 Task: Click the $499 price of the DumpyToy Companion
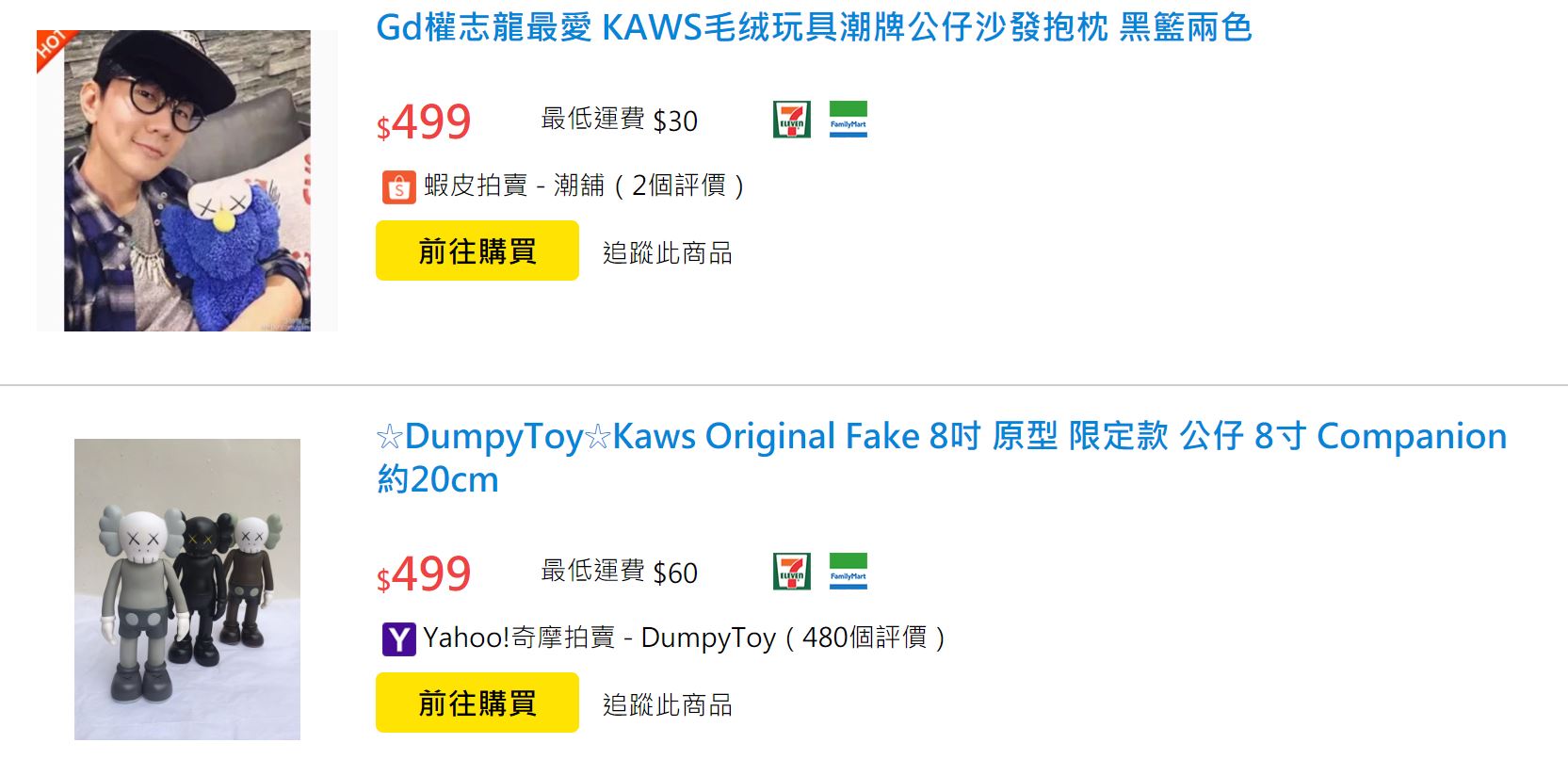424,574
